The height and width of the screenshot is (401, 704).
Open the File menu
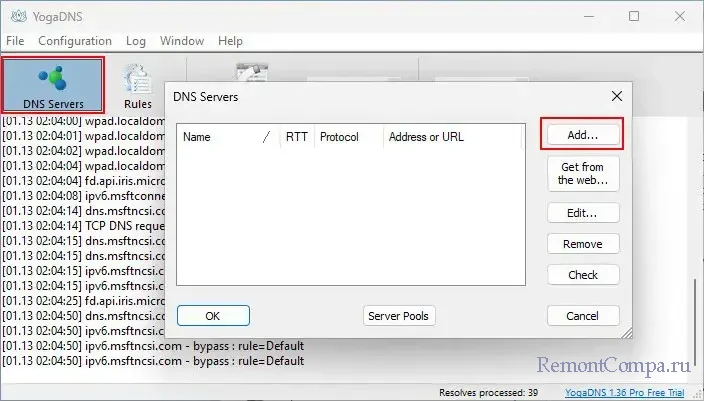(x=16, y=41)
